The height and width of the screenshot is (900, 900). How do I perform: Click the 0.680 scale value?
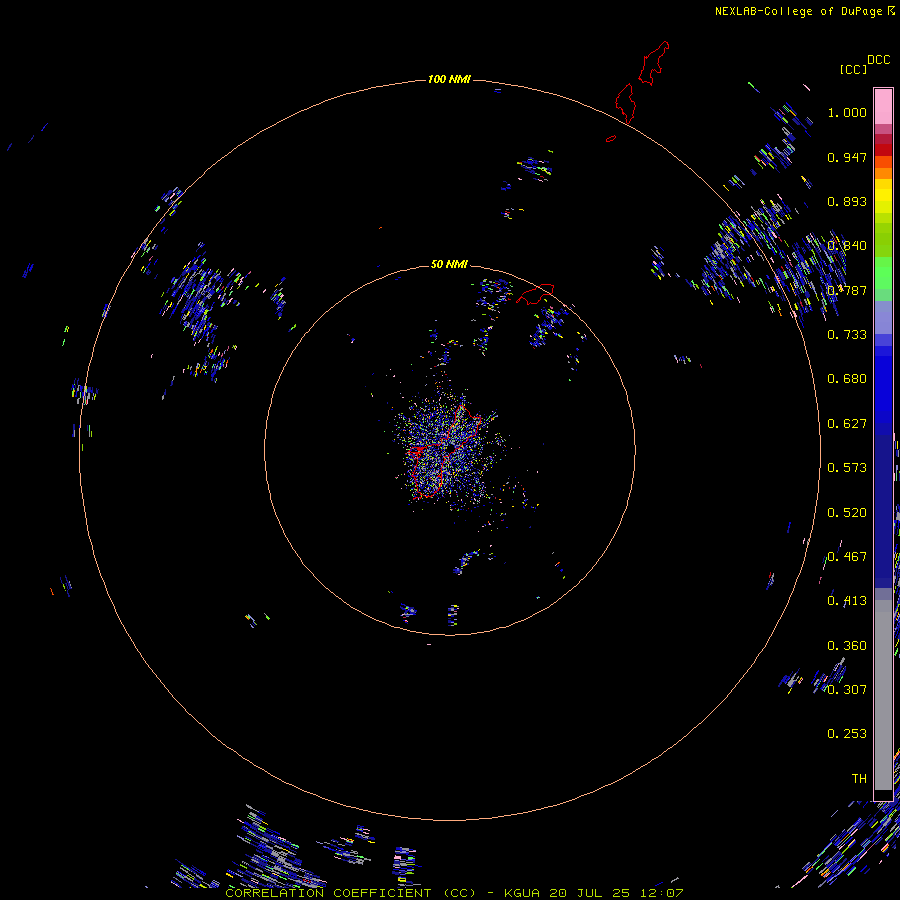847,379
